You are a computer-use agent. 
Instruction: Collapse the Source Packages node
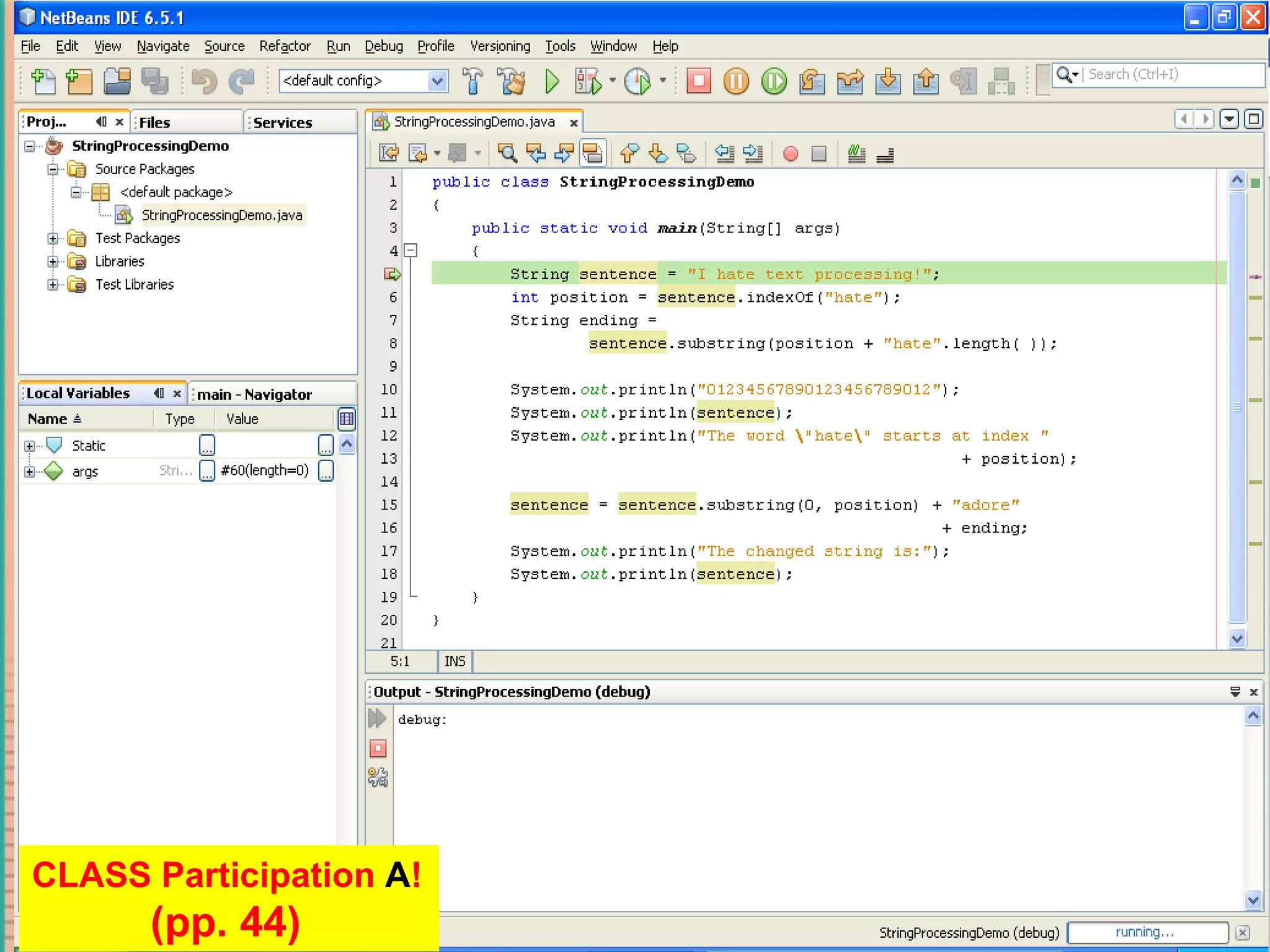pos(53,169)
